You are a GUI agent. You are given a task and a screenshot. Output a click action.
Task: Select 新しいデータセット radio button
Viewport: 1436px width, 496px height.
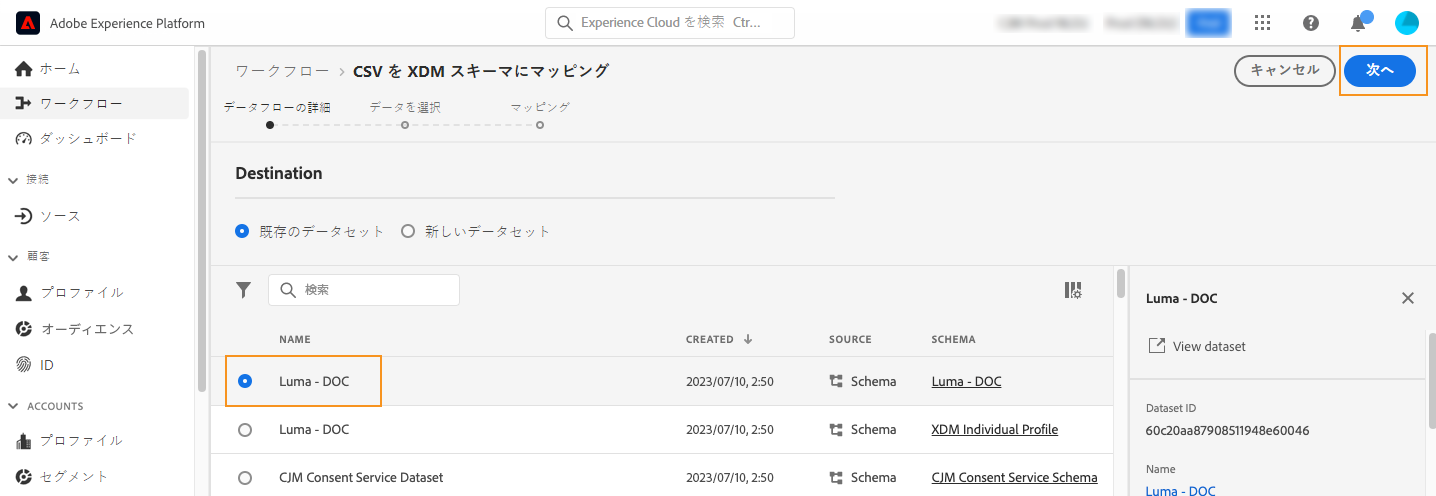pos(408,231)
